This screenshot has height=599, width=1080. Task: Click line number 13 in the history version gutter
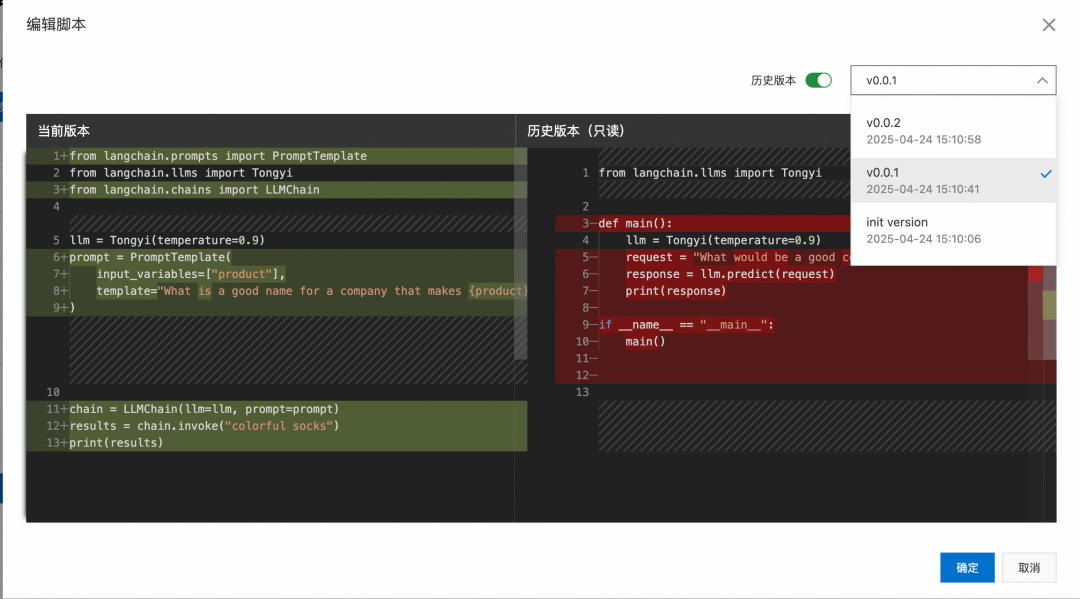click(x=585, y=392)
